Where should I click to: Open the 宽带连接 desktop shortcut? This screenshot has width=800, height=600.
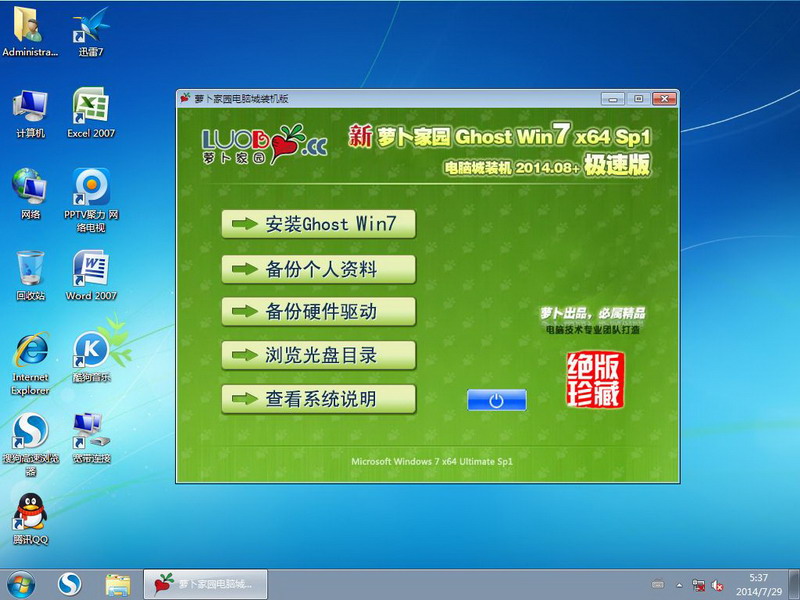pyautogui.click(x=91, y=438)
